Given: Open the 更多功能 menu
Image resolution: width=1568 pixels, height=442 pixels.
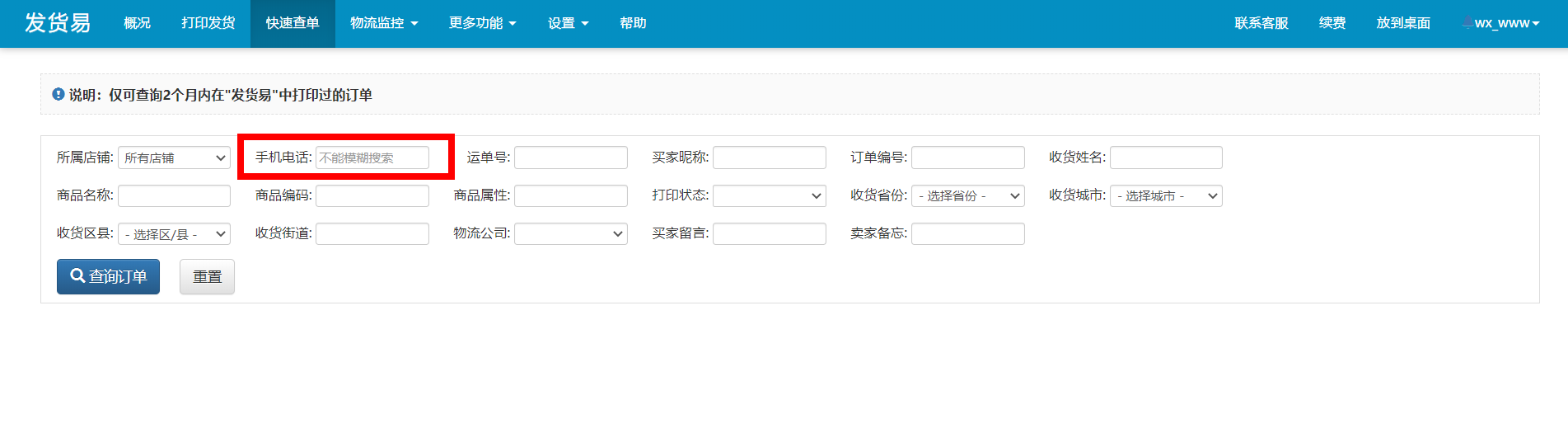Looking at the screenshot, I should [482, 23].
